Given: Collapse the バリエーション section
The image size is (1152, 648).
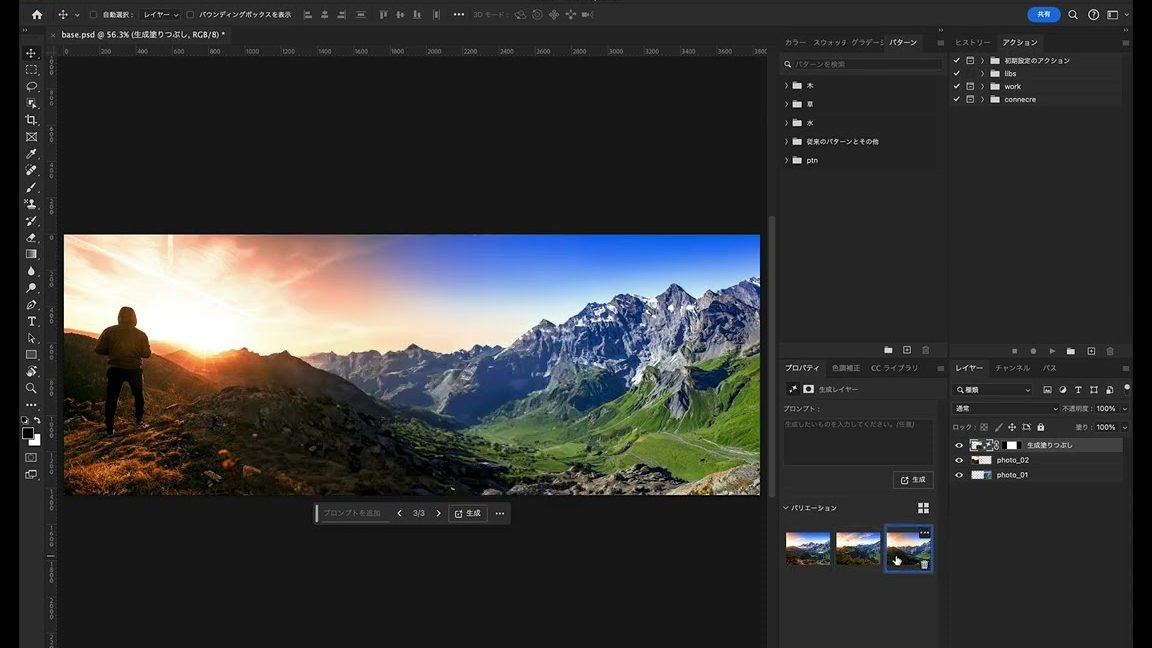Looking at the screenshot, I should [785, 508].
